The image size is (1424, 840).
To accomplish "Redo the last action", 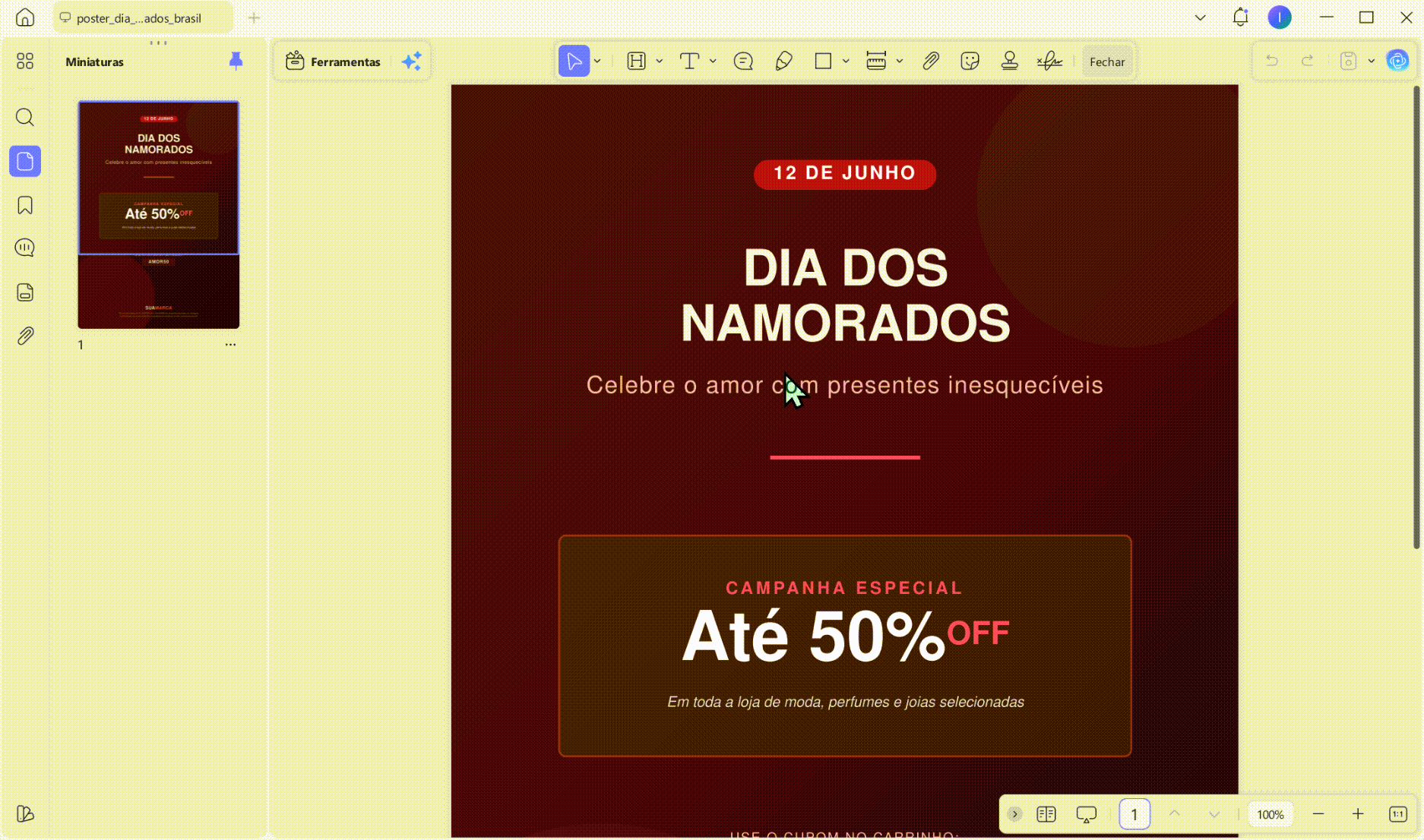I will pyautogui.click(x=1307, y=61).
